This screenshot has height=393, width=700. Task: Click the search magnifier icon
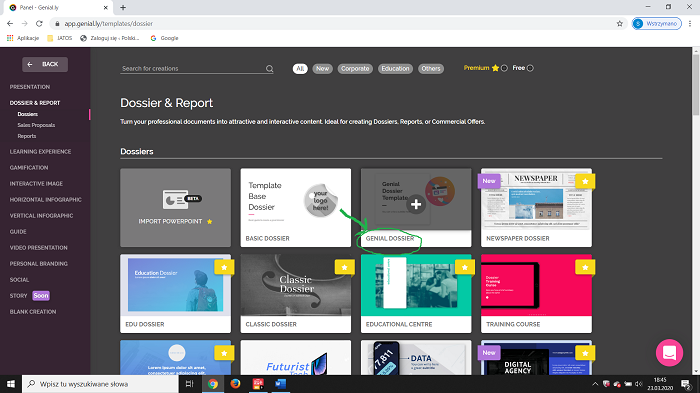coord(269,69)
